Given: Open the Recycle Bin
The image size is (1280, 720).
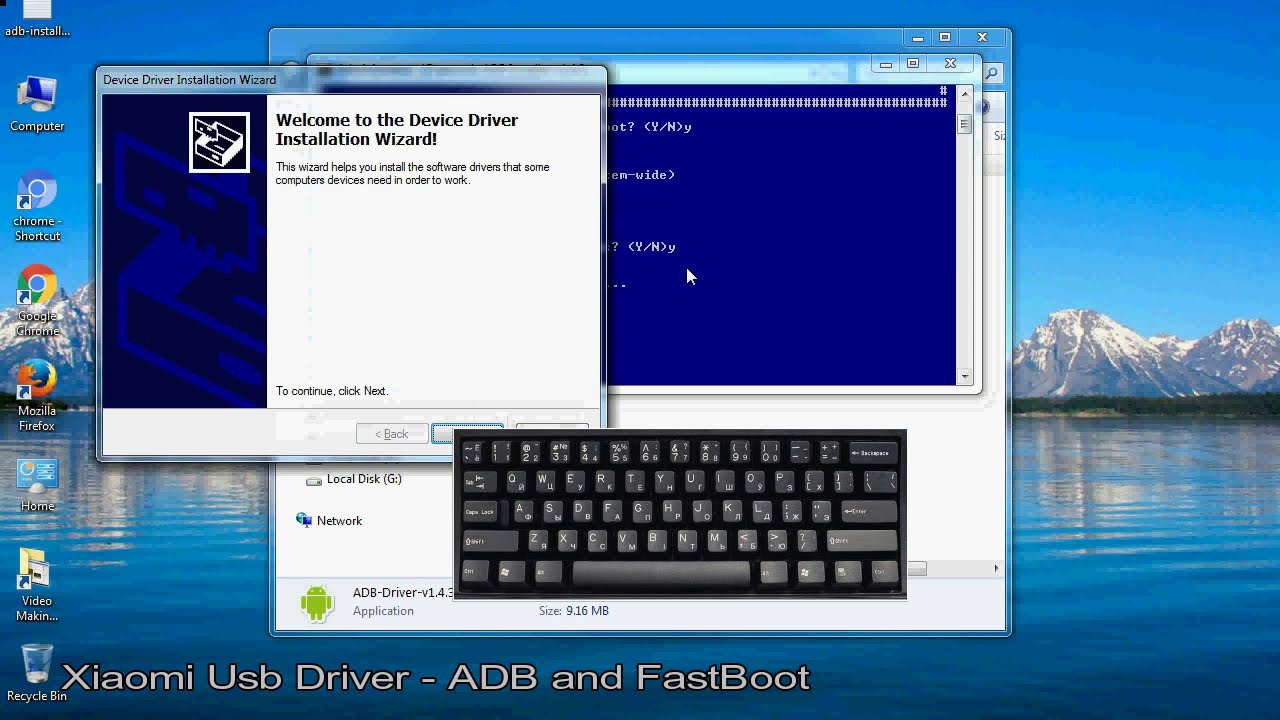Looking at the screenshot, I should [x=37, y=672].
